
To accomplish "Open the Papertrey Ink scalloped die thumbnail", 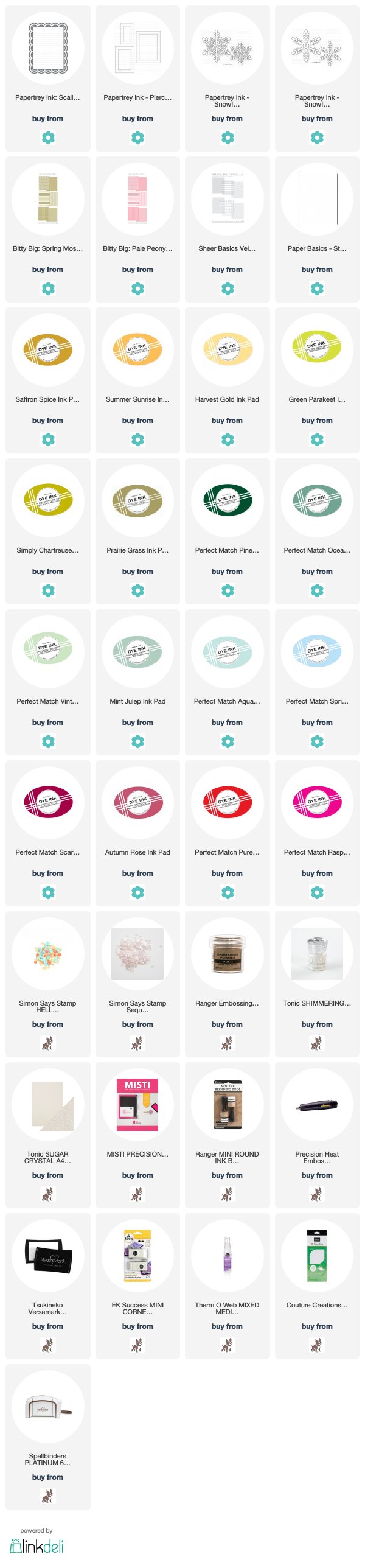I will 48,47.
